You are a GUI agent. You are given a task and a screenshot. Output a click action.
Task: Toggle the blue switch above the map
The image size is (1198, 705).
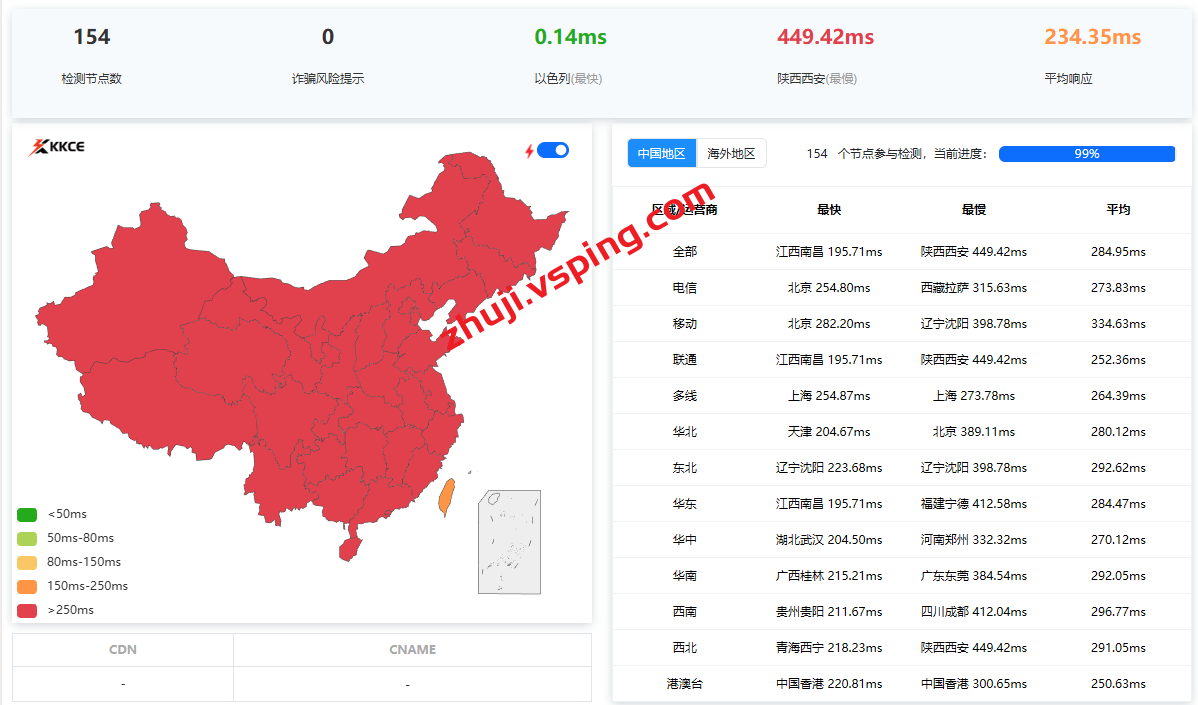[553, 150]
